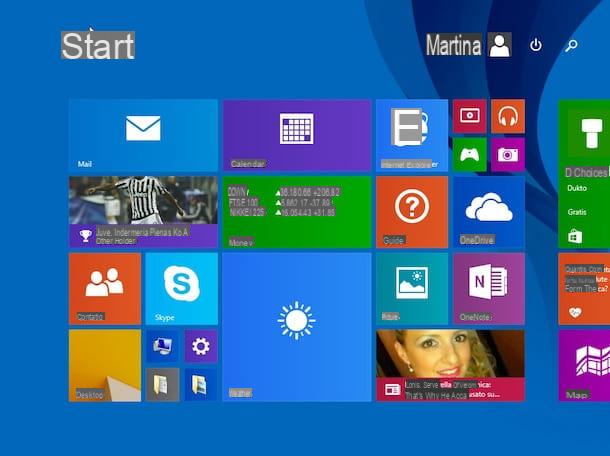Launch the Skype tile
The height and width of the screenshot is (456, 610).
[181, 289]
